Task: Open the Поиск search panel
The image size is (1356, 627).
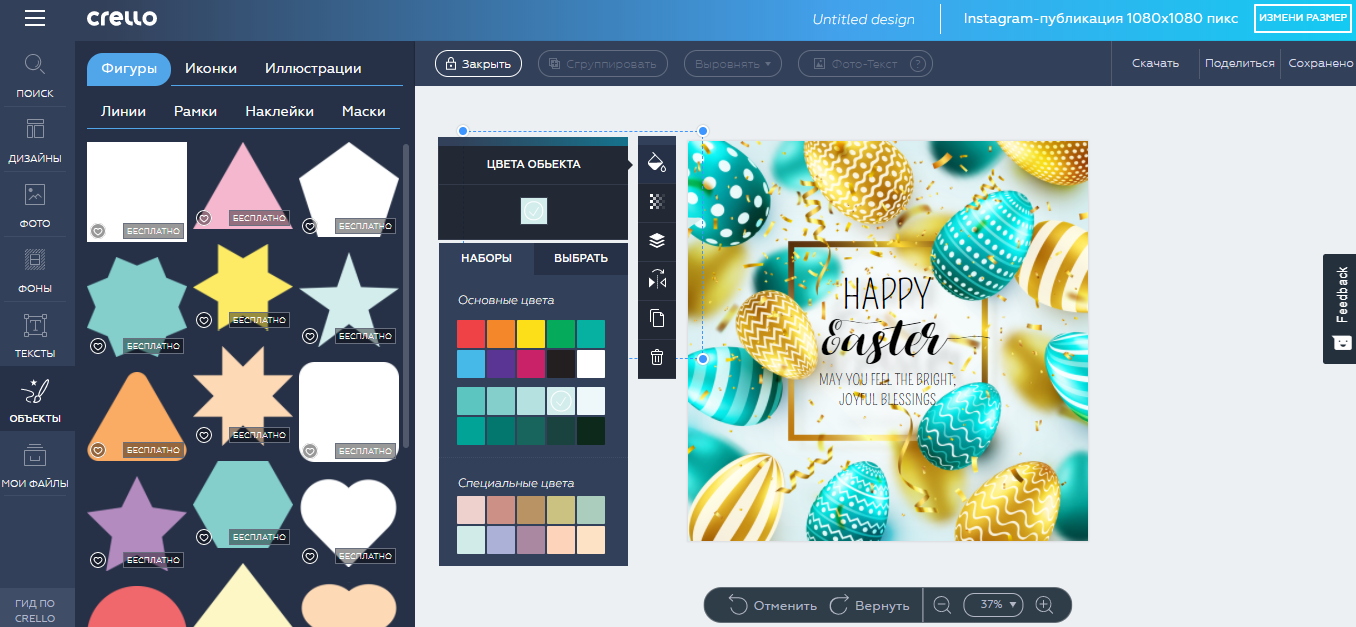Action: [x=36, y=75]
